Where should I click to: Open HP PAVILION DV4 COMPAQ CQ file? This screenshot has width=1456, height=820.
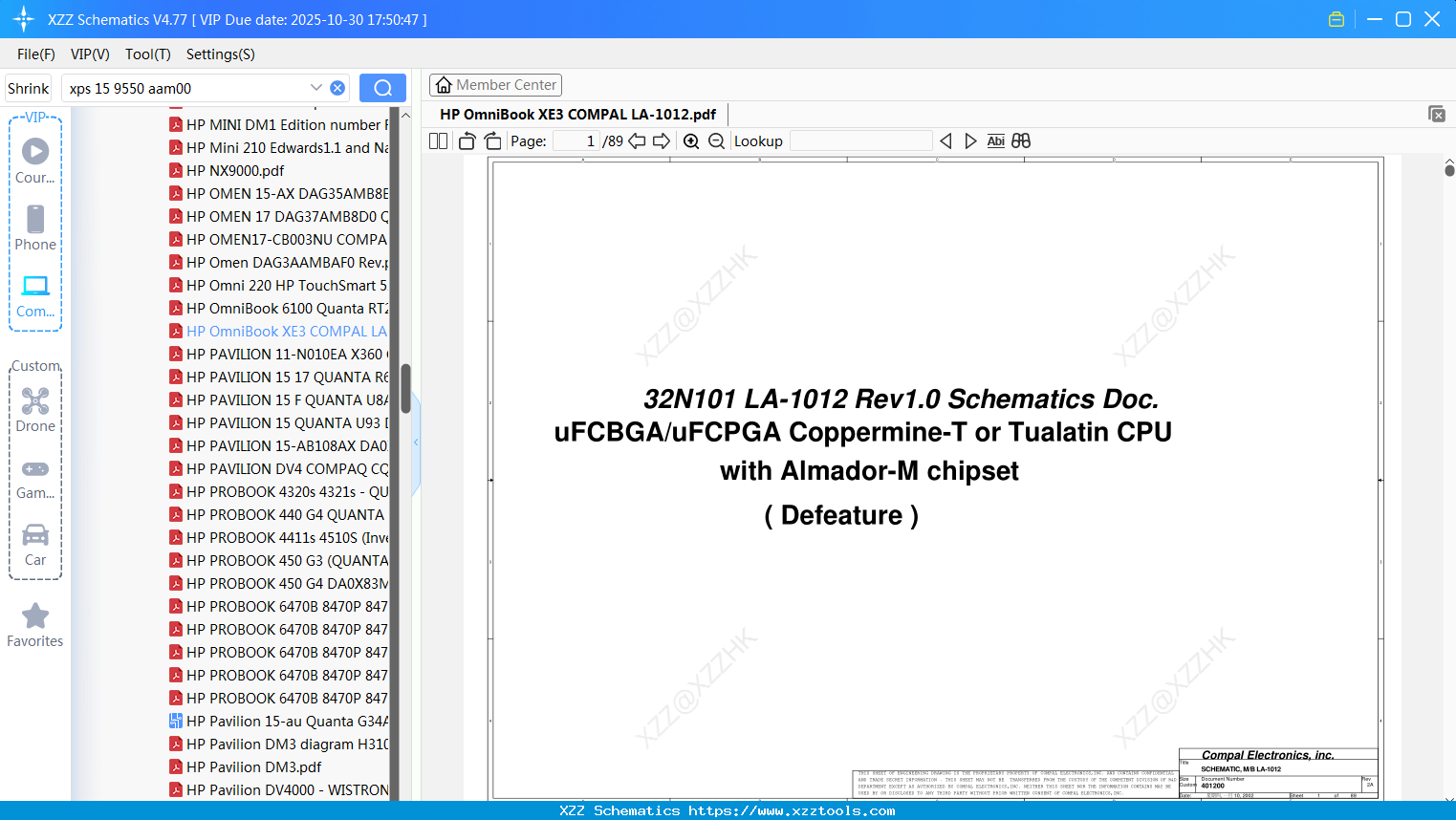[x=279, y=468]
